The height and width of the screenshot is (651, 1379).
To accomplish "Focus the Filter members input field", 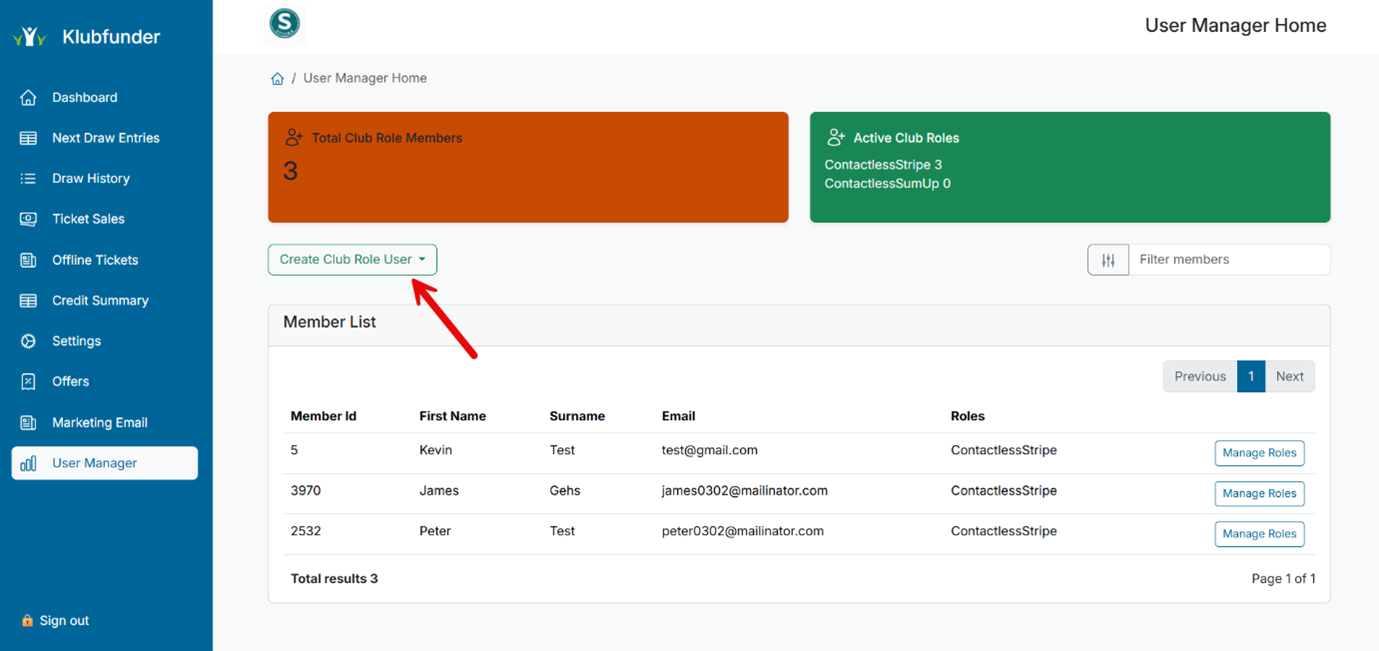I will [1229, 260].
